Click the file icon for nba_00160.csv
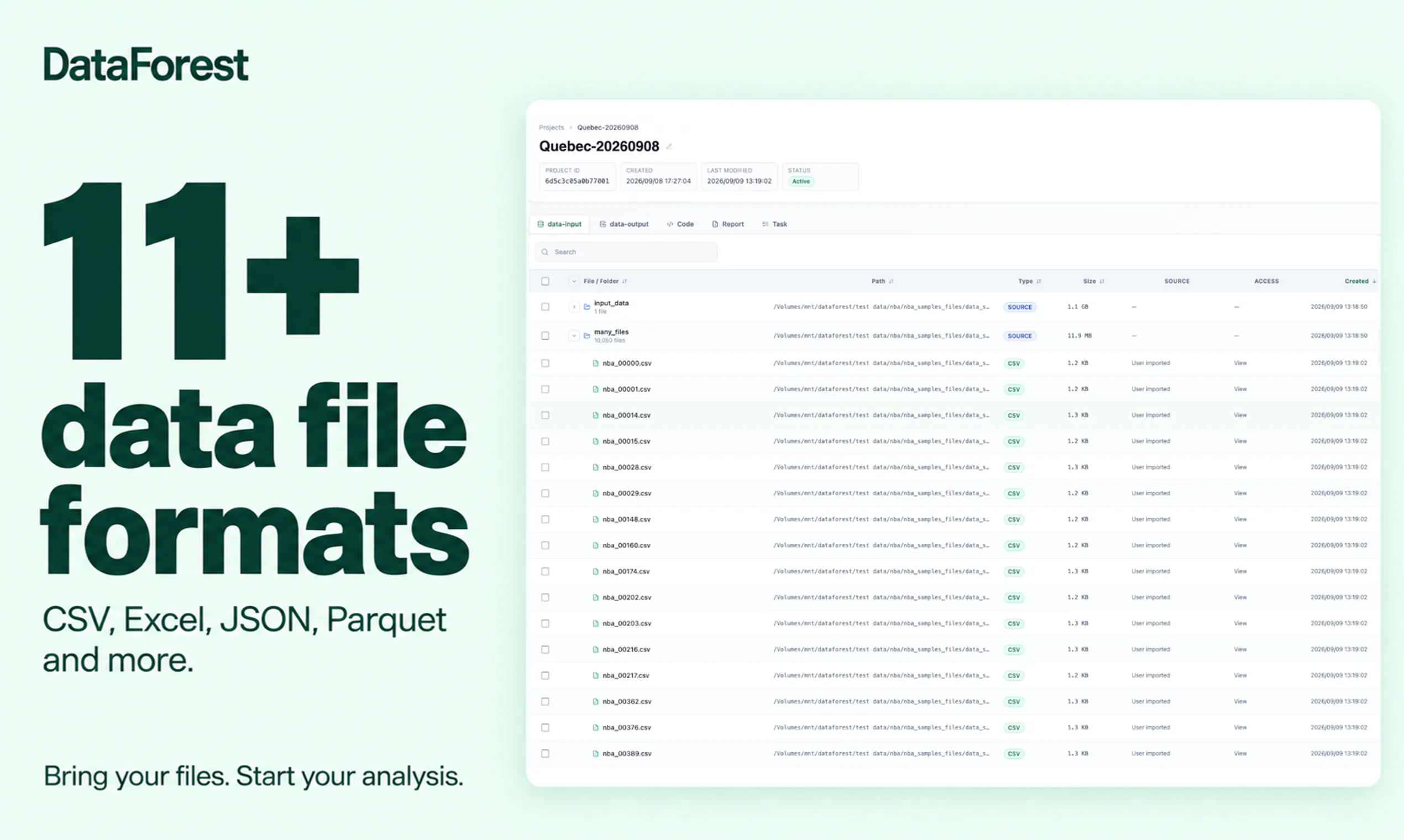Screen dimensions: 1404x840 [x=595, y=545]
